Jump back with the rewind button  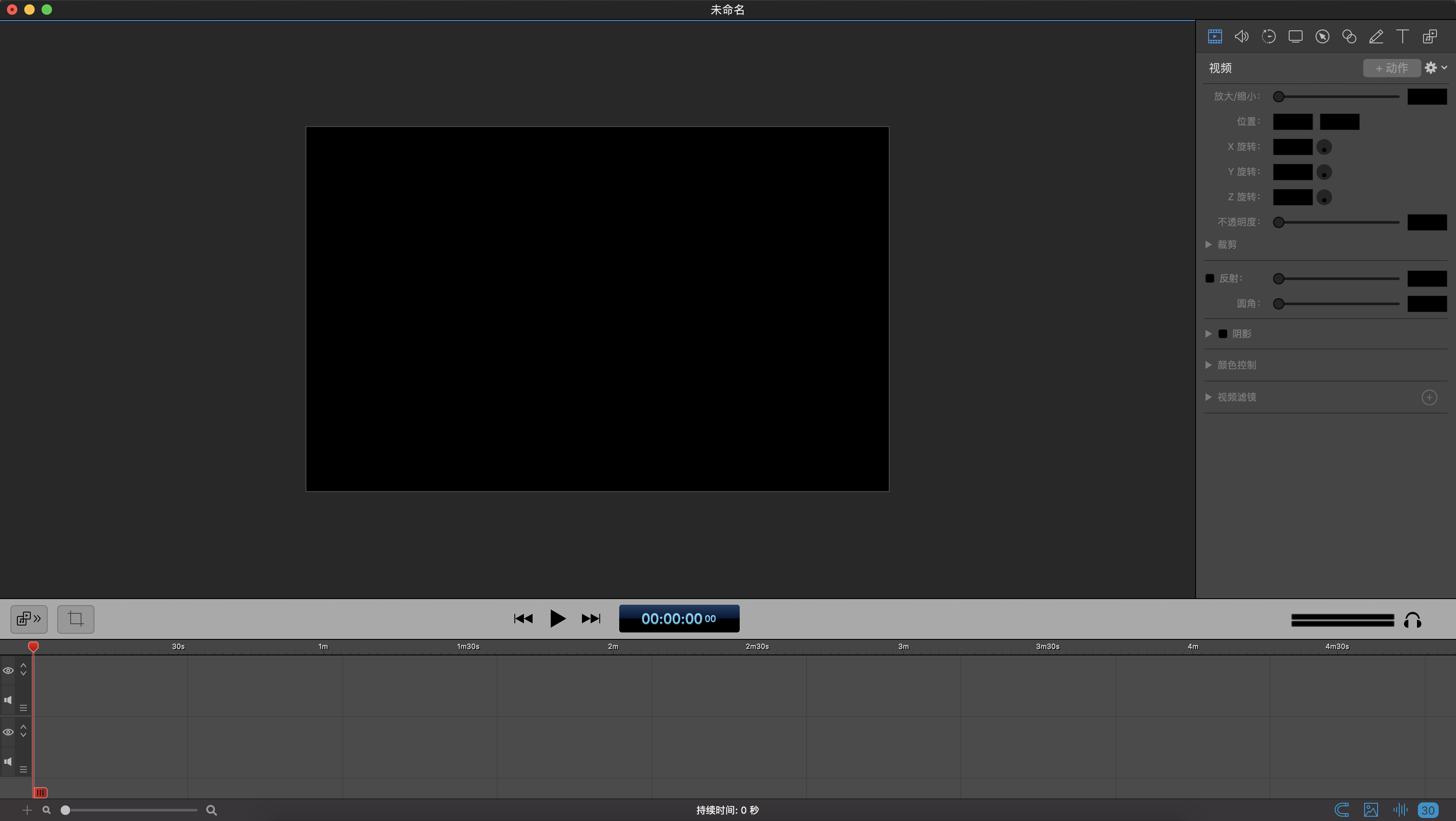pyautogui.click(x=523, y=619)
